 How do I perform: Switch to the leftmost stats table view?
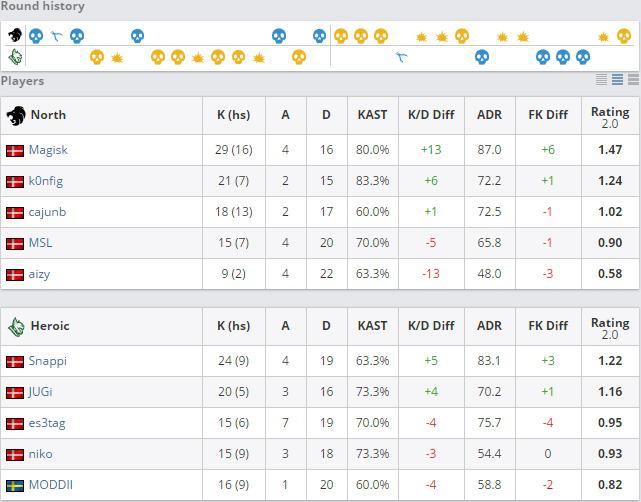[x=602, y=80]
